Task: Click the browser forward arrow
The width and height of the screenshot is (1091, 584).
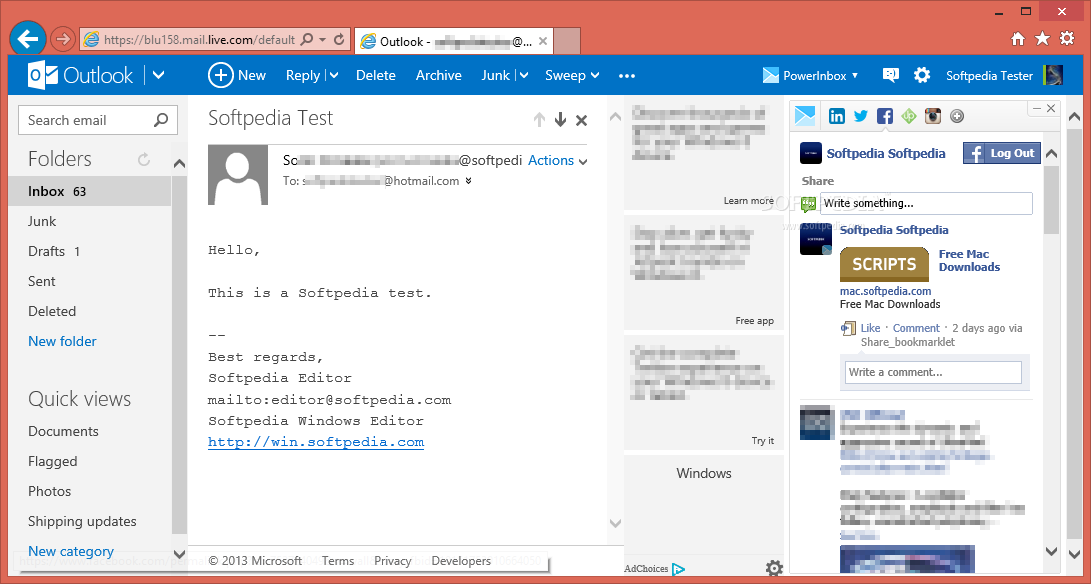Action: (63, 40)
